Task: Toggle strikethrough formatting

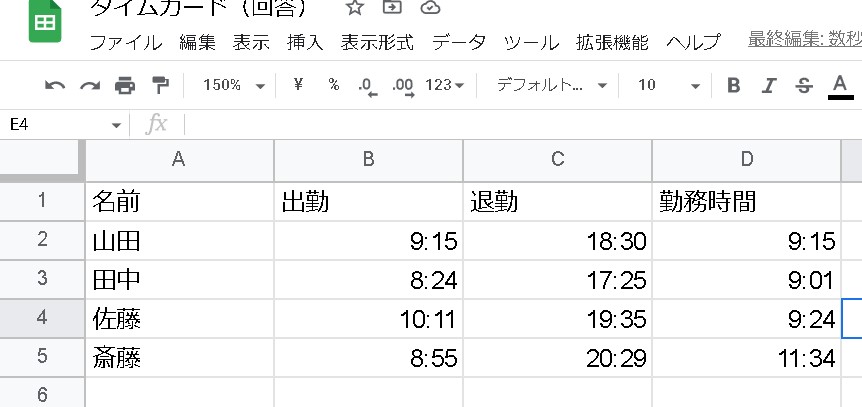Action: point(803,85)
